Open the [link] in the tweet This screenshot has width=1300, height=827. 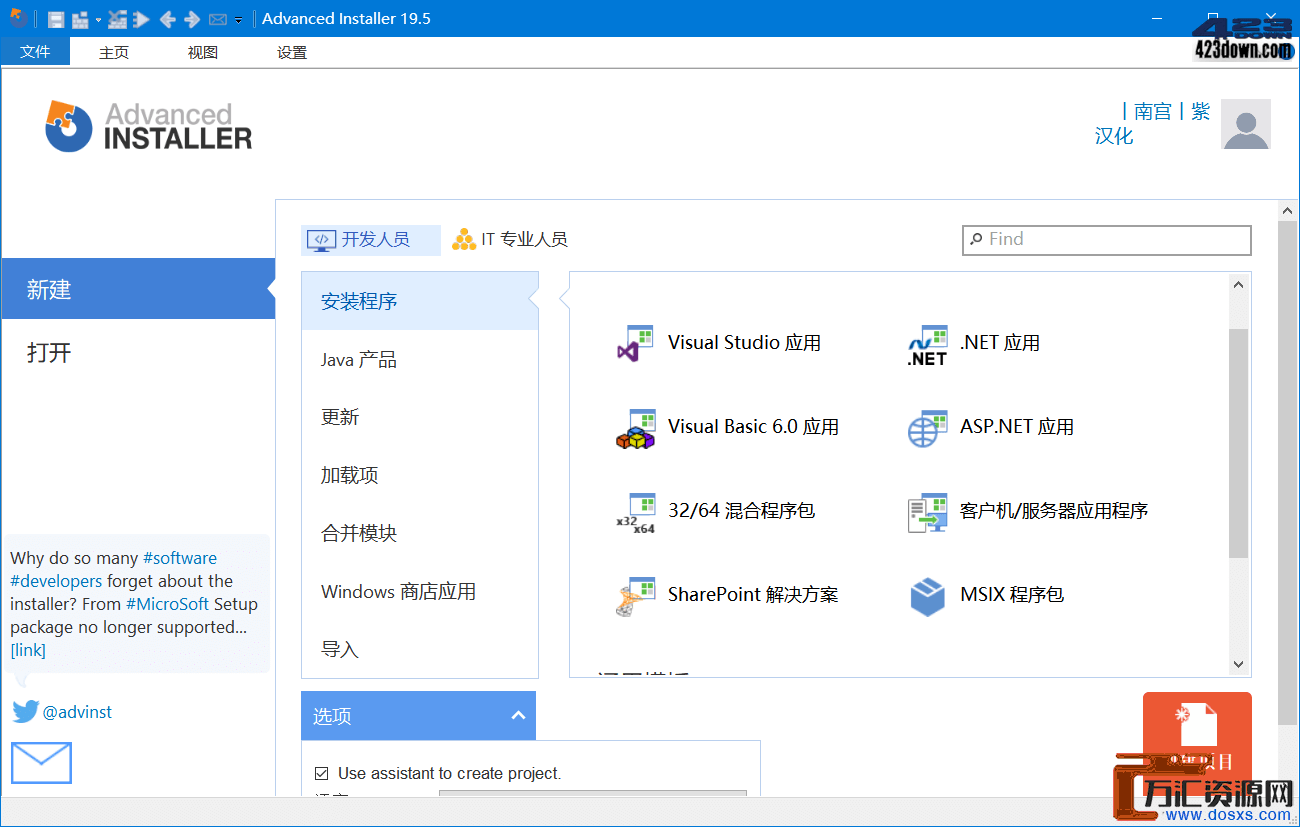point(28,650)
